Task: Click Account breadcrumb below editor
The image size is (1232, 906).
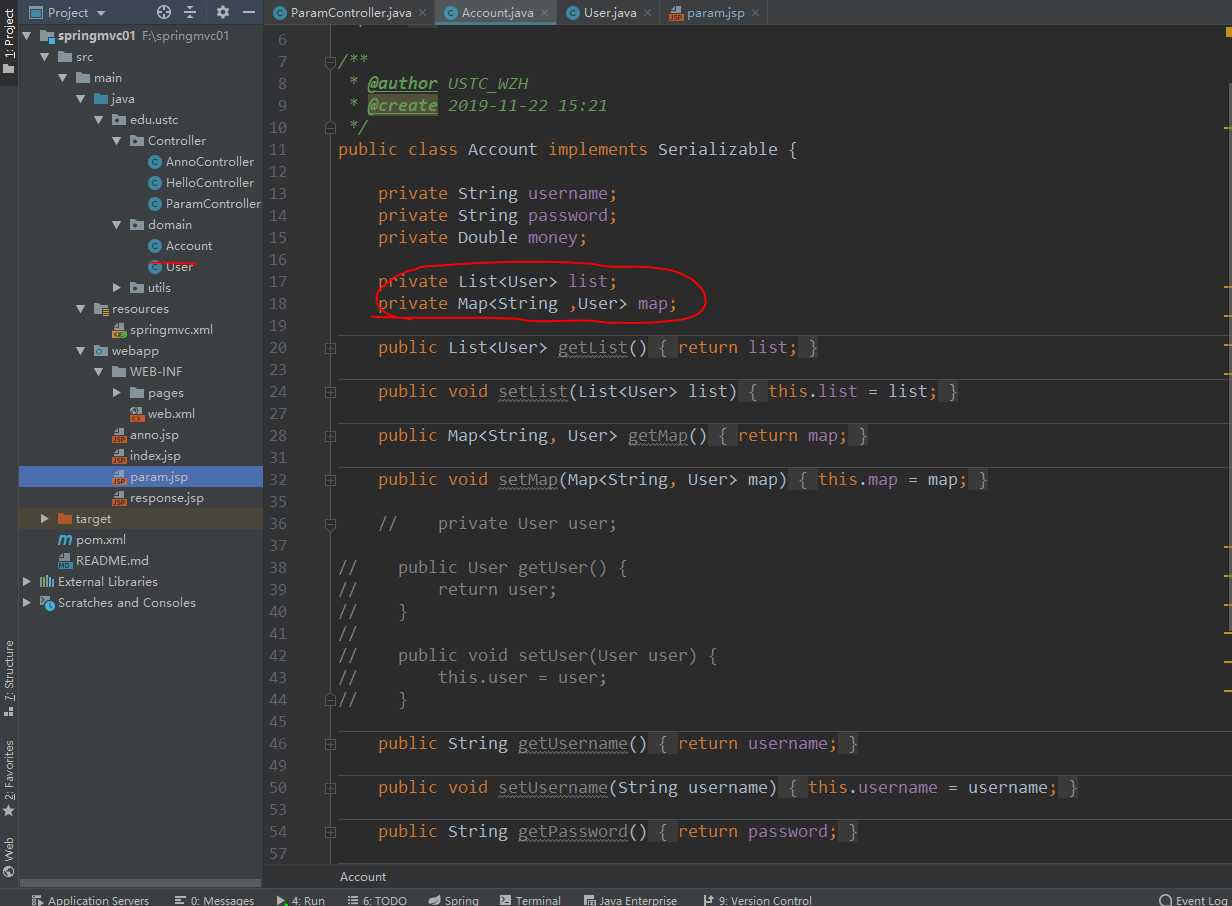Action: tap(363, 877)
